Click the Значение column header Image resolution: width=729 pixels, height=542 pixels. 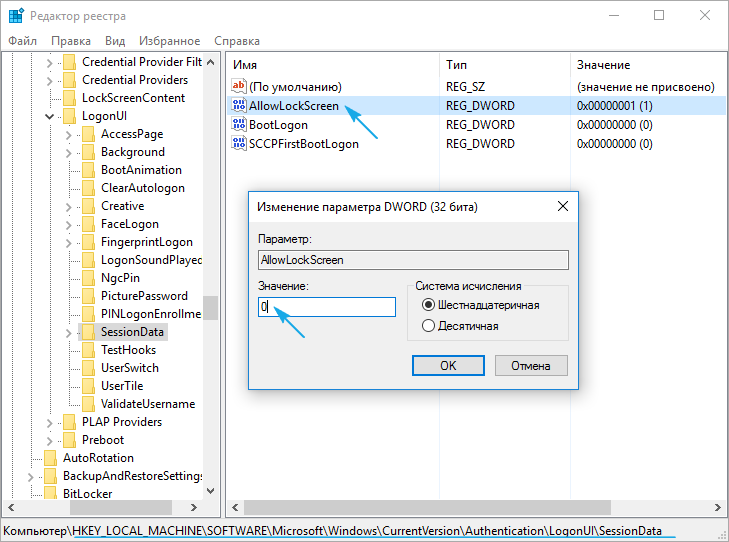pos(603,64)
